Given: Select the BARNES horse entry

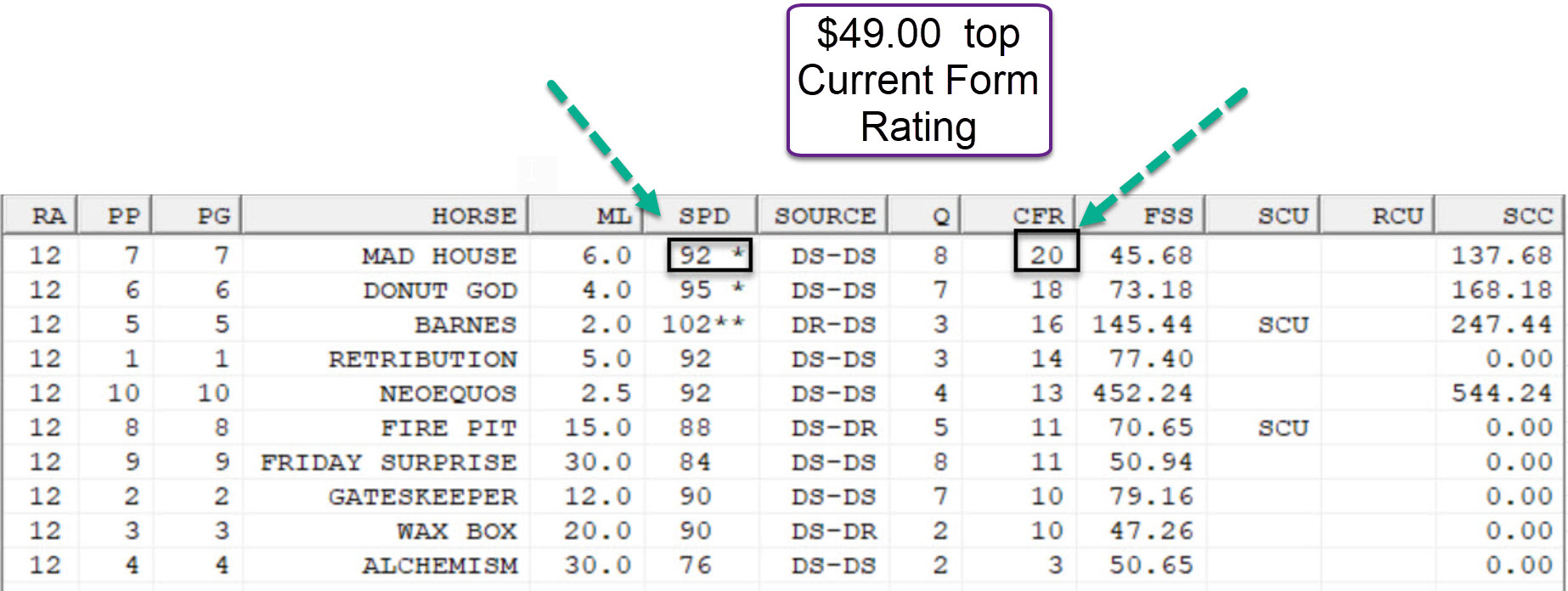Looking at the screenshot, I should [465, 325].
